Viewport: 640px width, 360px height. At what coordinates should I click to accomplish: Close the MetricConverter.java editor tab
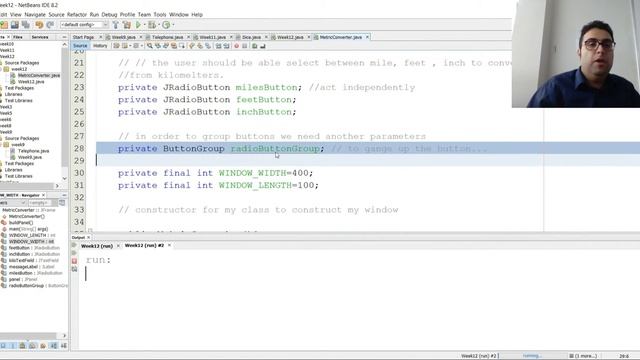pyautogui.click(x=367, y=37)
